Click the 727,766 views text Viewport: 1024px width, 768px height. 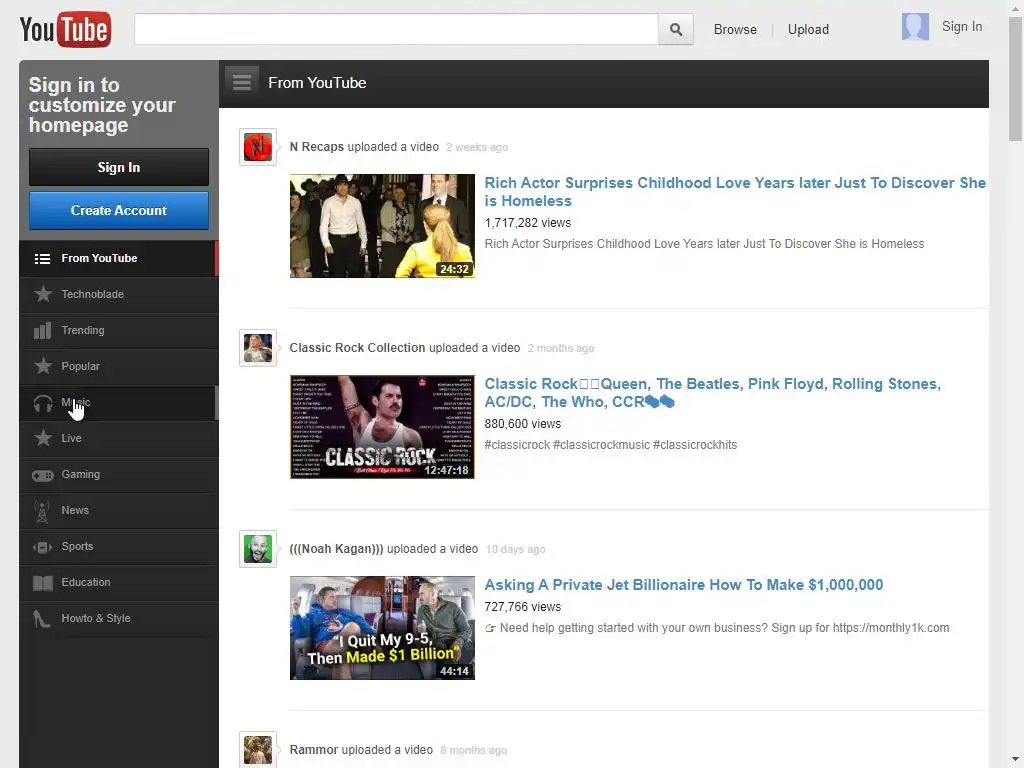point(522,607)
